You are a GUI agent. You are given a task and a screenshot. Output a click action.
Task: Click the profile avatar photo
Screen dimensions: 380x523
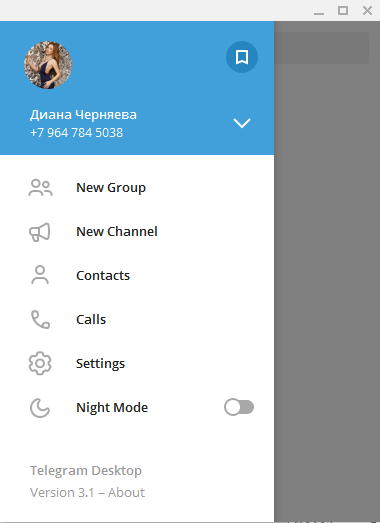point(48,65)
